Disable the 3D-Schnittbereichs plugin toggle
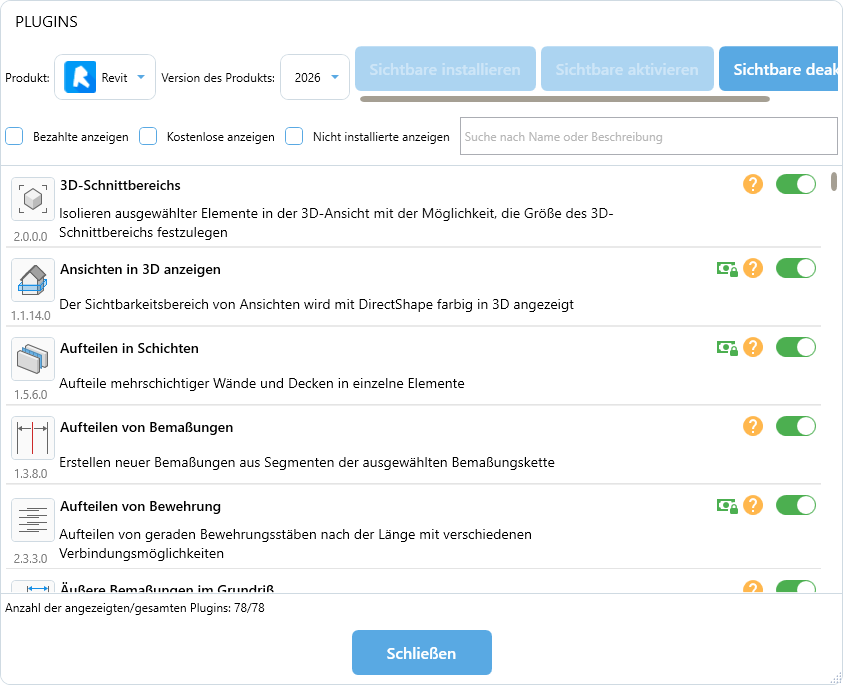This screenshot has height=685, width=843. pos(796,184)
